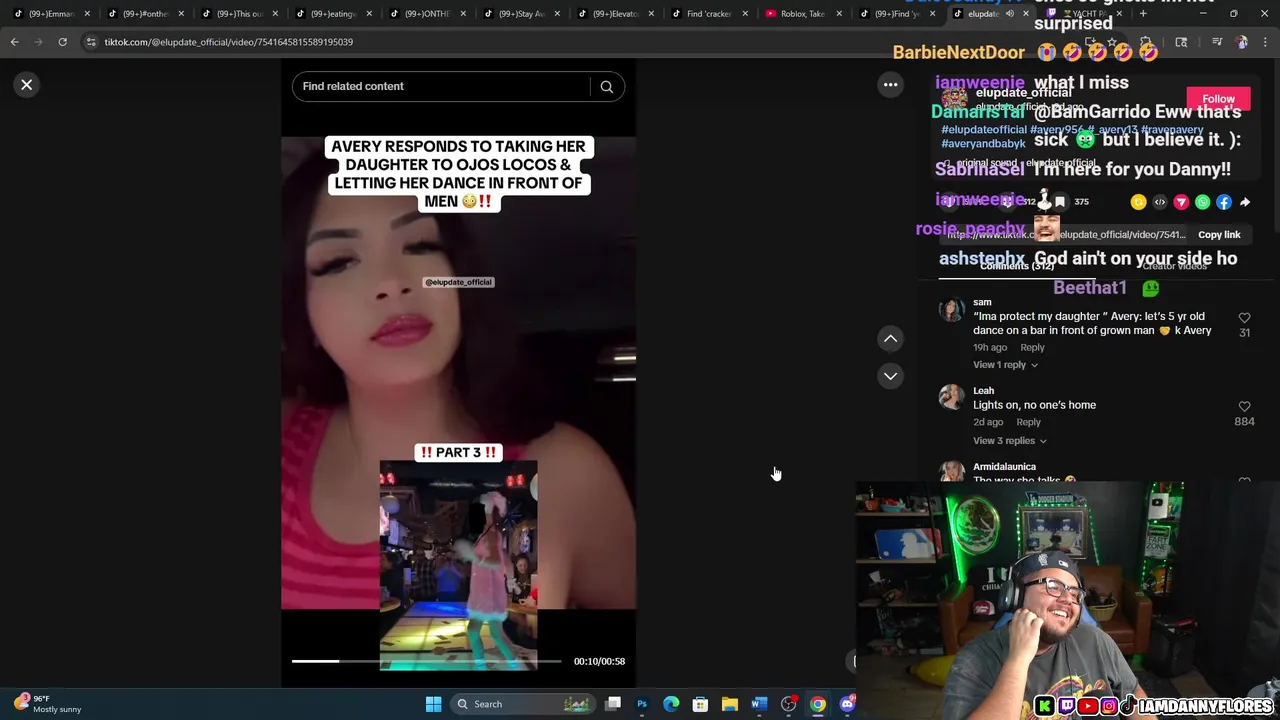The image size is (1280, 720).
Task: Expand View 1 reply under sam's comment
Action: coord(1005,365)
